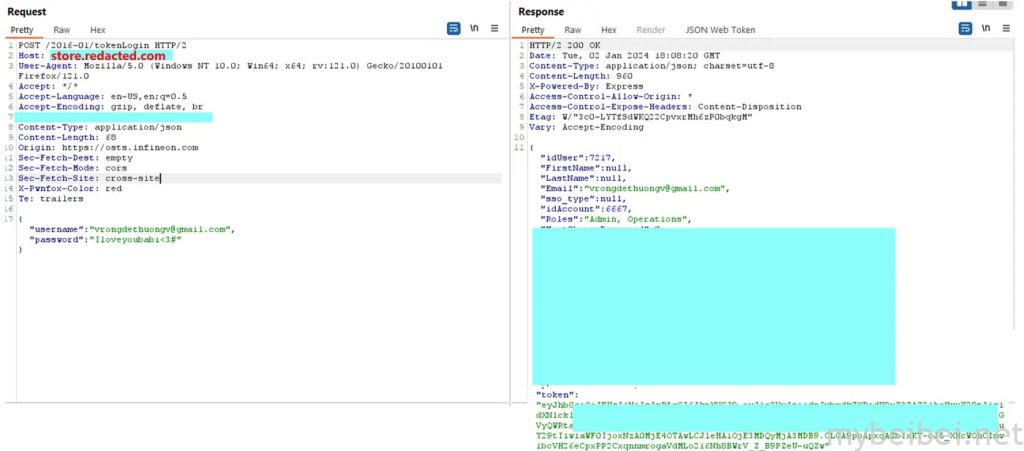
Task: Open Response panel hamburger options menu
Action: 1005,29
